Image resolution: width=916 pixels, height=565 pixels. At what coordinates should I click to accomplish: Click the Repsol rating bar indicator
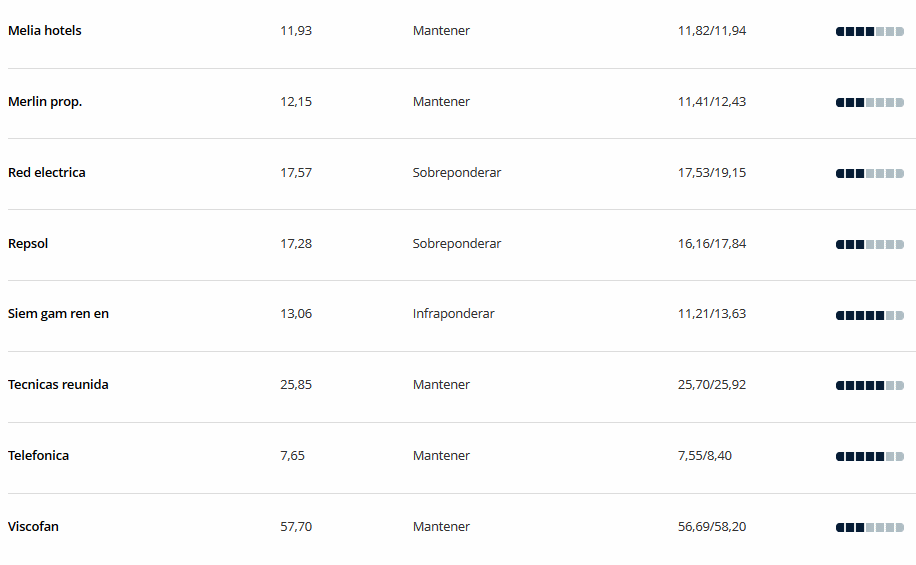[870, 245]
